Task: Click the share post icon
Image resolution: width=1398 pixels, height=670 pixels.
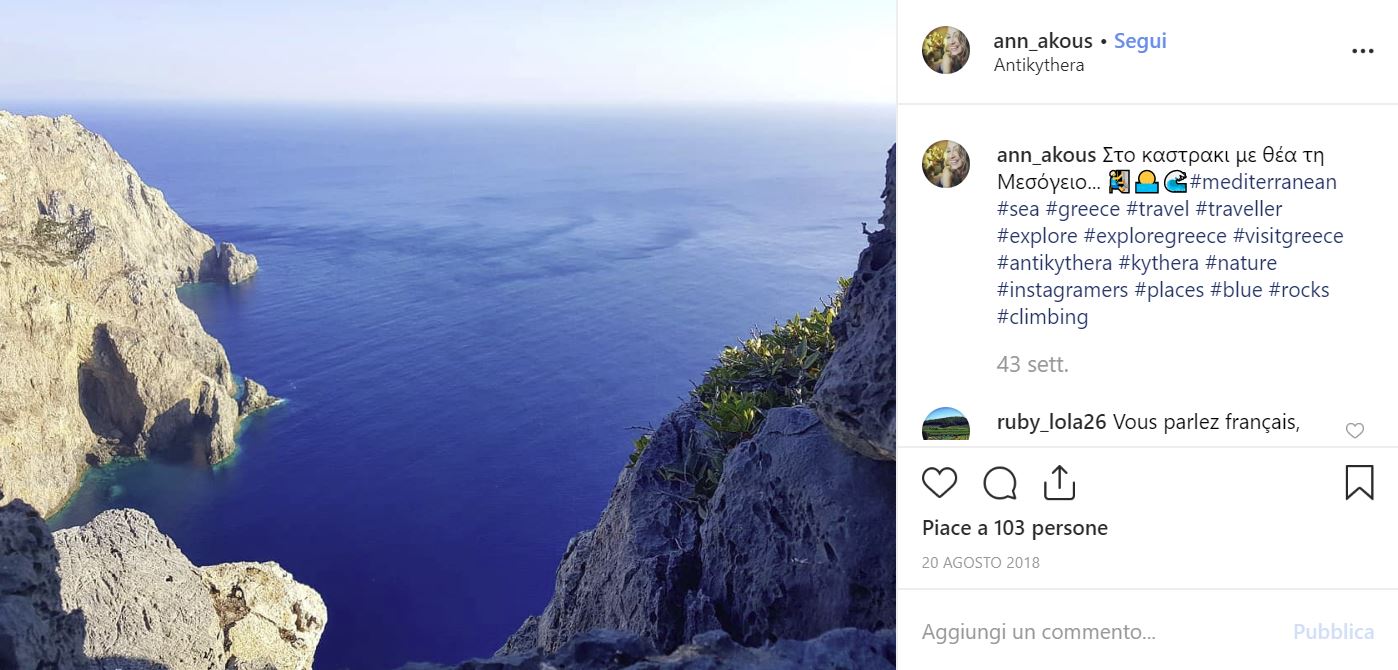Action: [x=1059, y=483]
